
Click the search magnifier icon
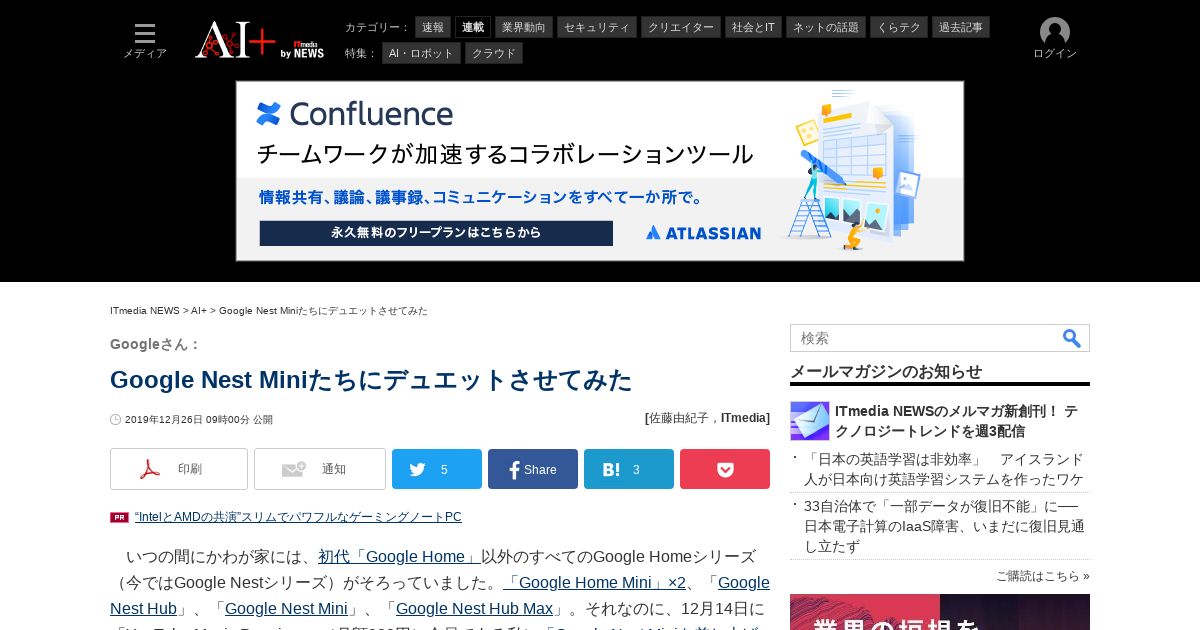(x=1071, y=338)
